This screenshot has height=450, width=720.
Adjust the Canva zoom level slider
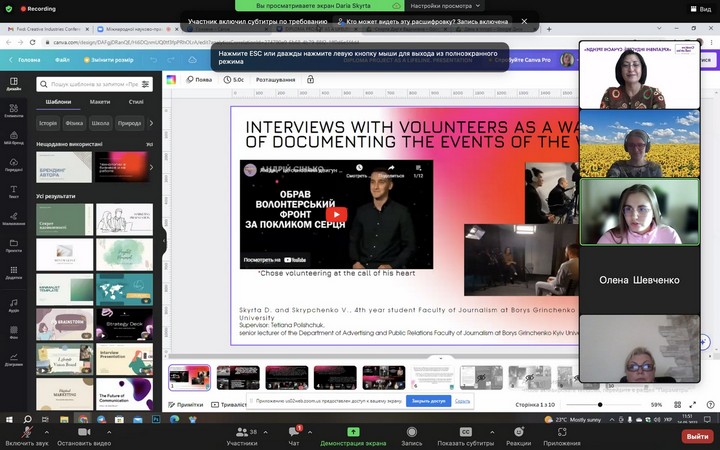click(600, 405)
